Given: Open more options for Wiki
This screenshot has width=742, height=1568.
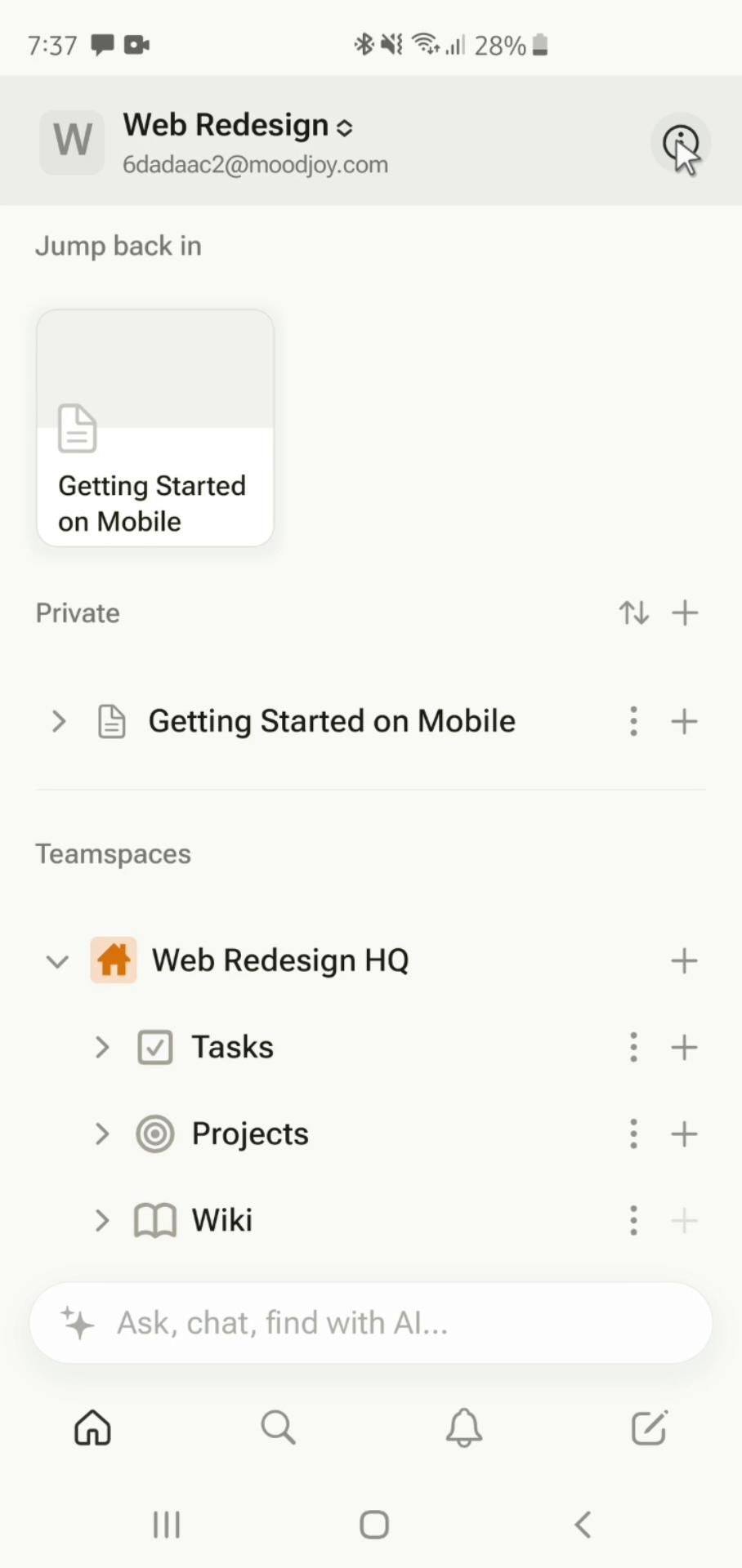Looking at the screenshot, I should pyautogui.click(x=633, y=1220).
